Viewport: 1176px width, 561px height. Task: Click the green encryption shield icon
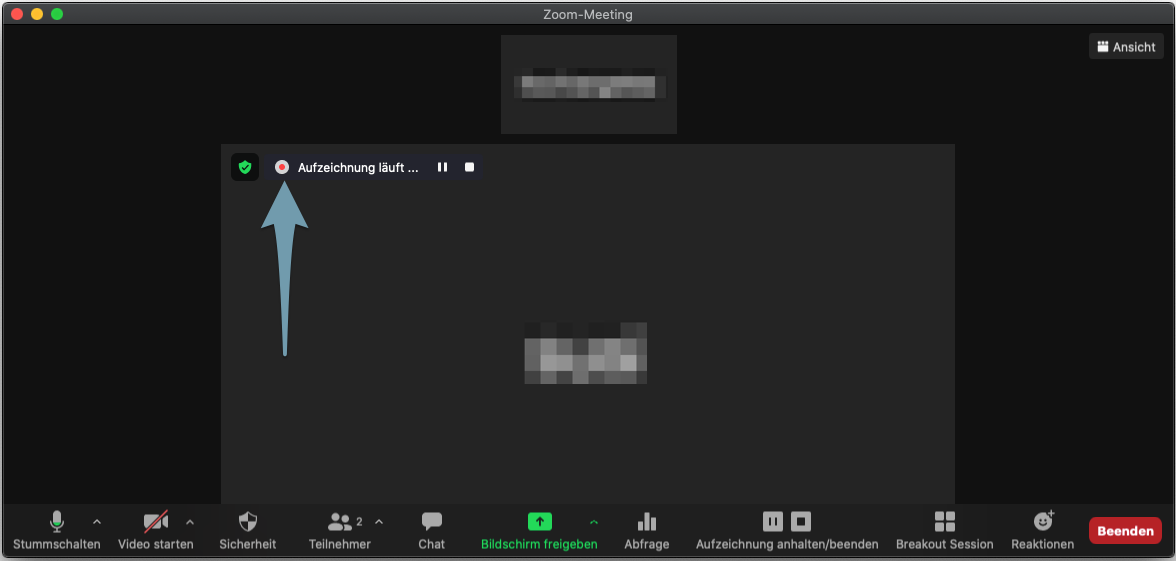coord(244,167)
